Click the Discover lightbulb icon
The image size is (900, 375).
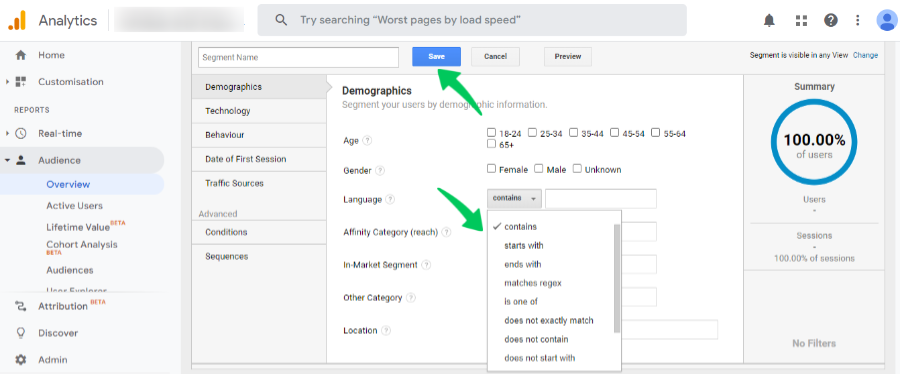[21, 333]
